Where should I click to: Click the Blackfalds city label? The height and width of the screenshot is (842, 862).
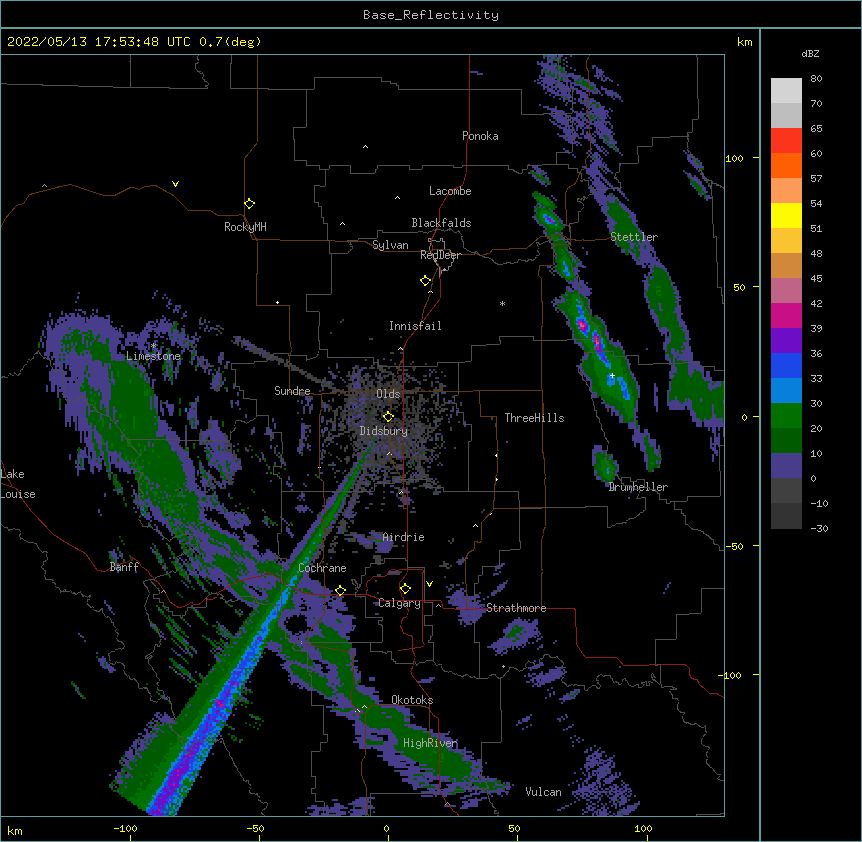pos(441,223)
